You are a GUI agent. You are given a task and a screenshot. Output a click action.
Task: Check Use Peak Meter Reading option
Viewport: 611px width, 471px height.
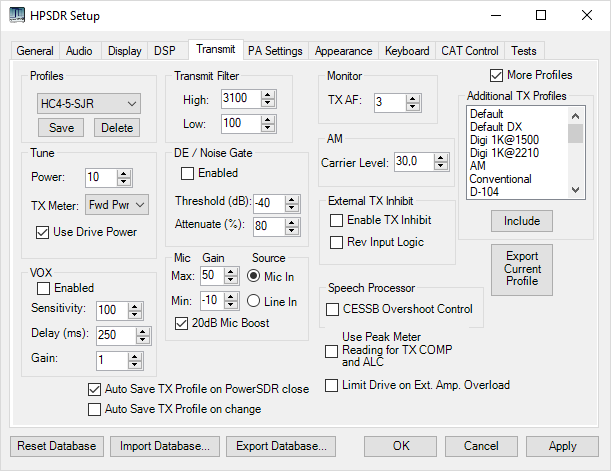tap(331, 351)
